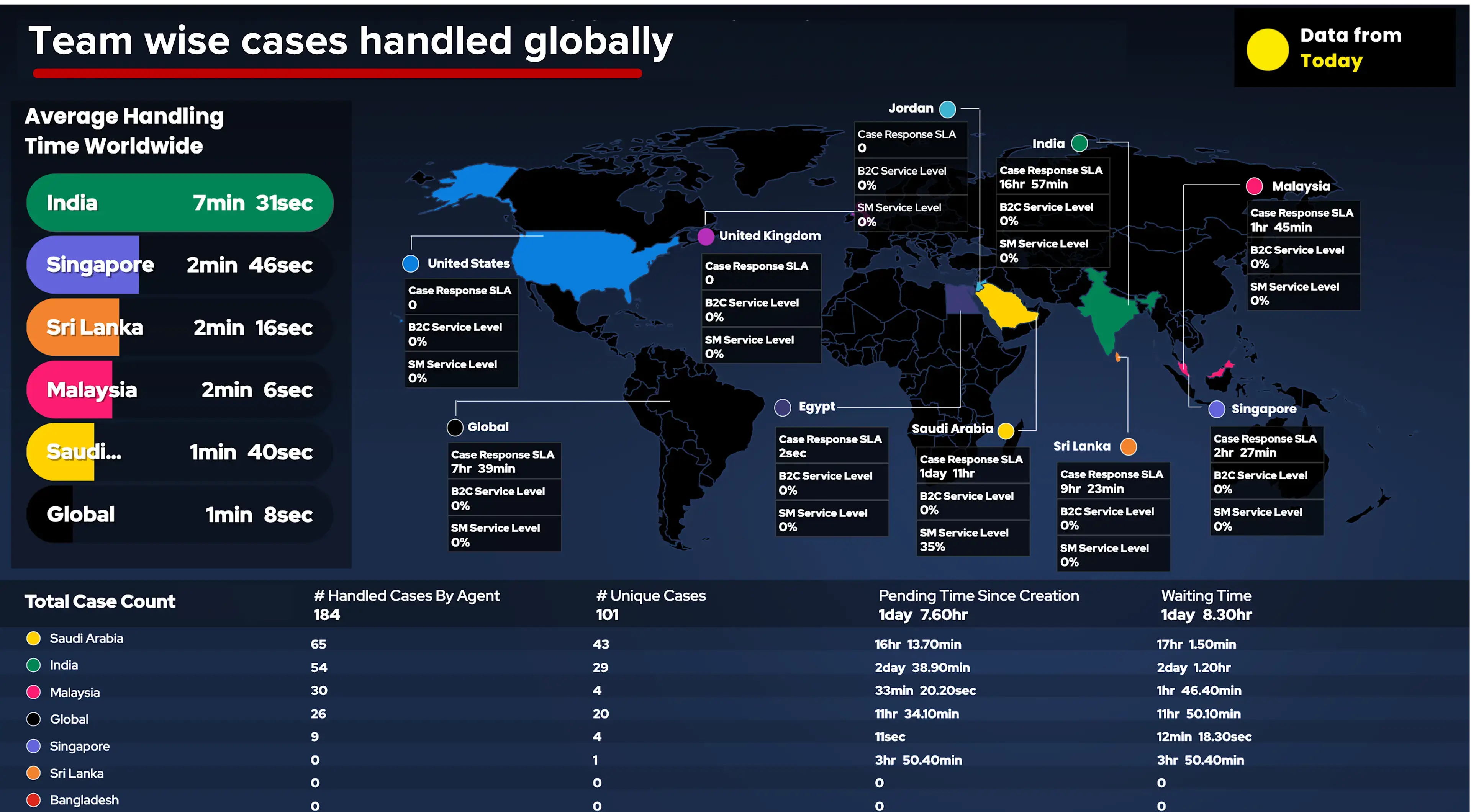Click the United Kingdom purple marker dot
The height and width of the screenshot is (812, 1471).
[706, 236]
